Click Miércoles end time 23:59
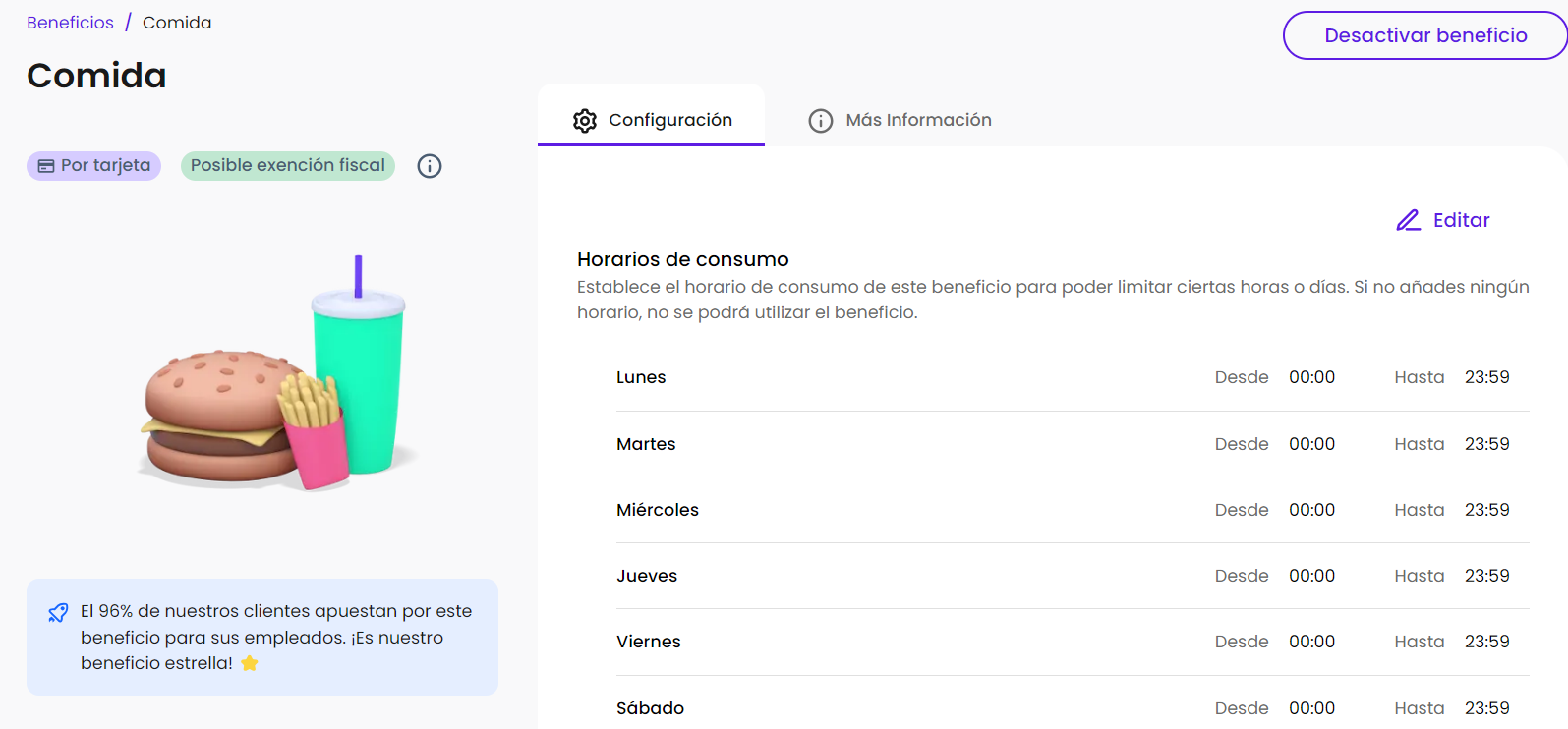 click(x=1486, y=510)
